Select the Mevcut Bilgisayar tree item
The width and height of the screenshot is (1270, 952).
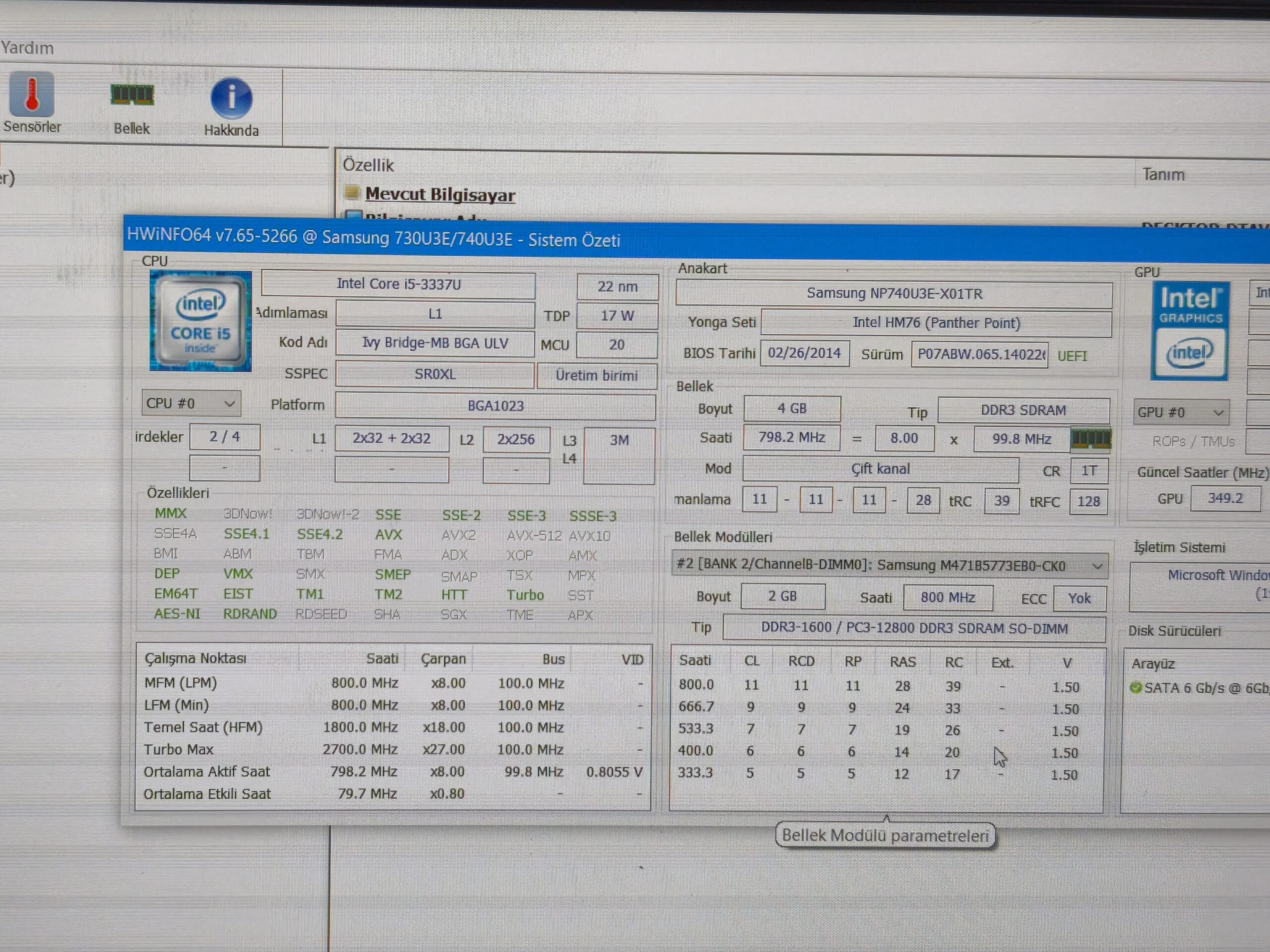pyautogui.click(x=440, y=194)
